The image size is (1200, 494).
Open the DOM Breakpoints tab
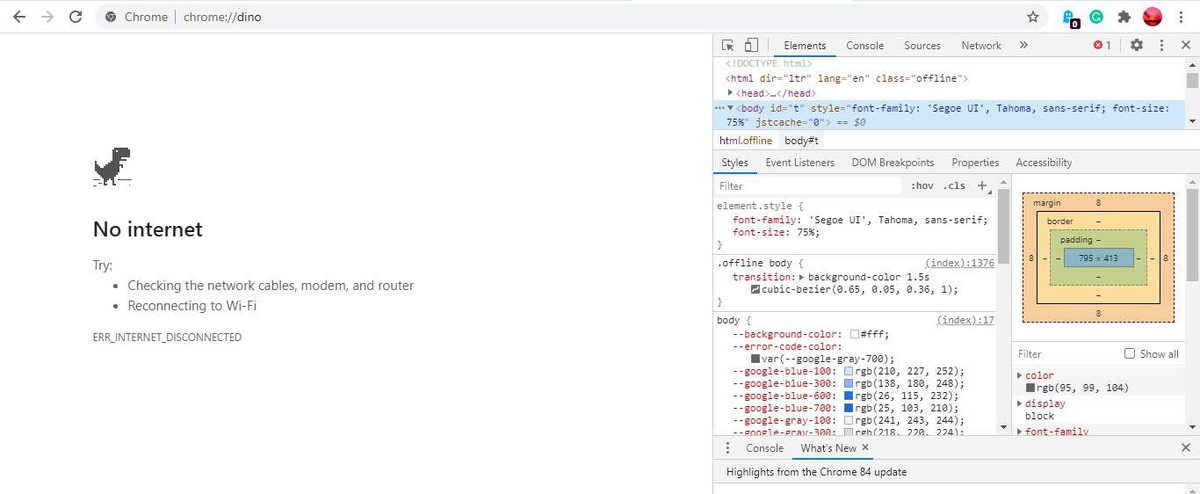click(893, 162)
